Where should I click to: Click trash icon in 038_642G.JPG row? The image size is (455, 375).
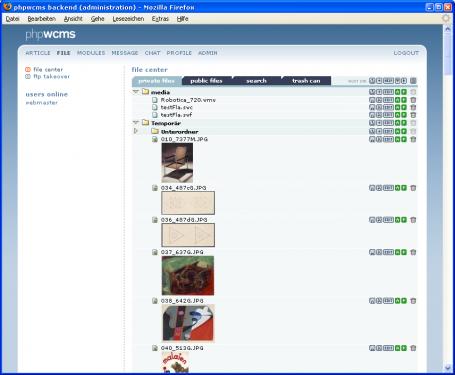click(413, 301)
